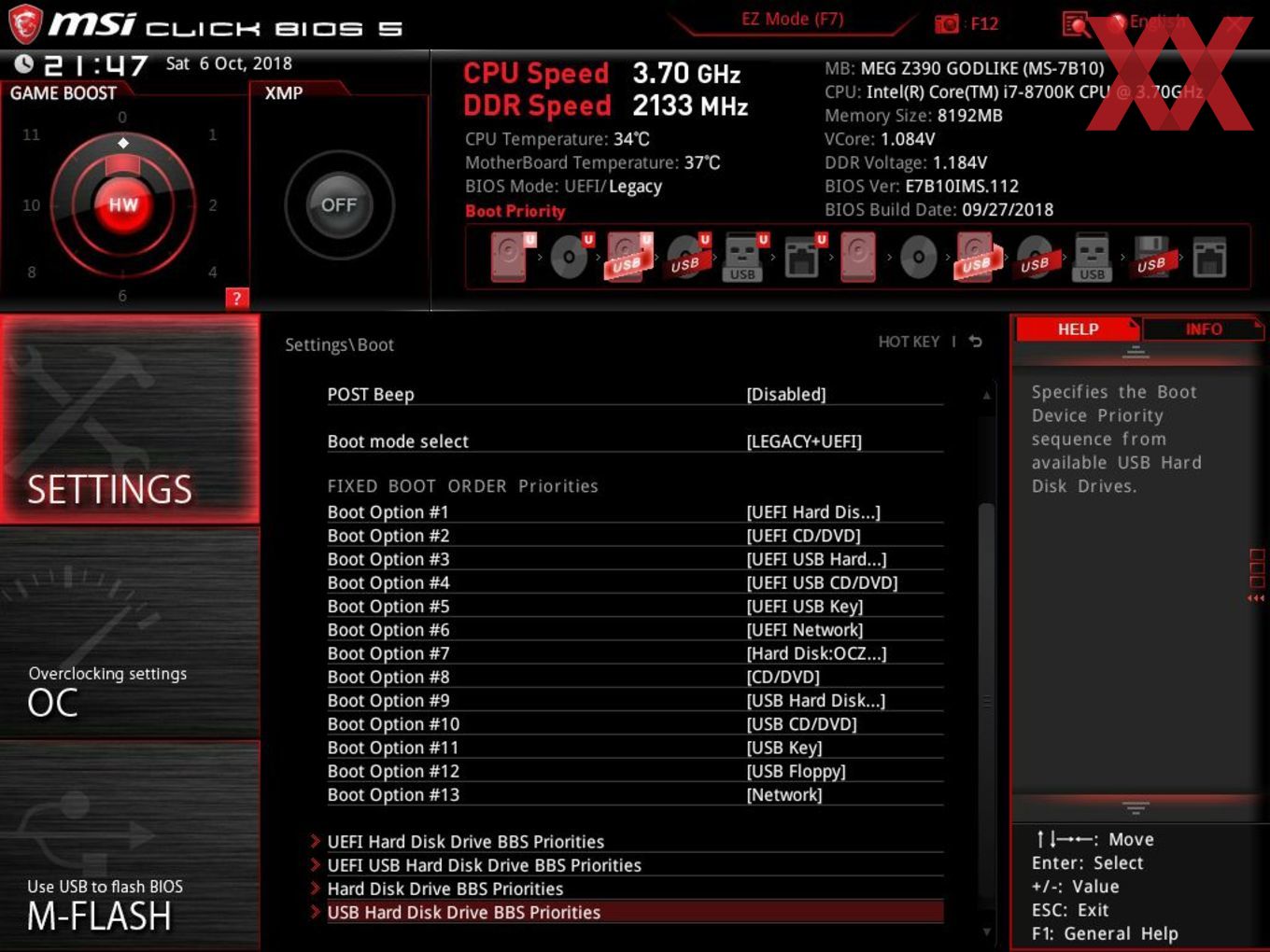Click the clock icon beside the time
This screenshot has height=952, width=1270.
coord(24,63)
